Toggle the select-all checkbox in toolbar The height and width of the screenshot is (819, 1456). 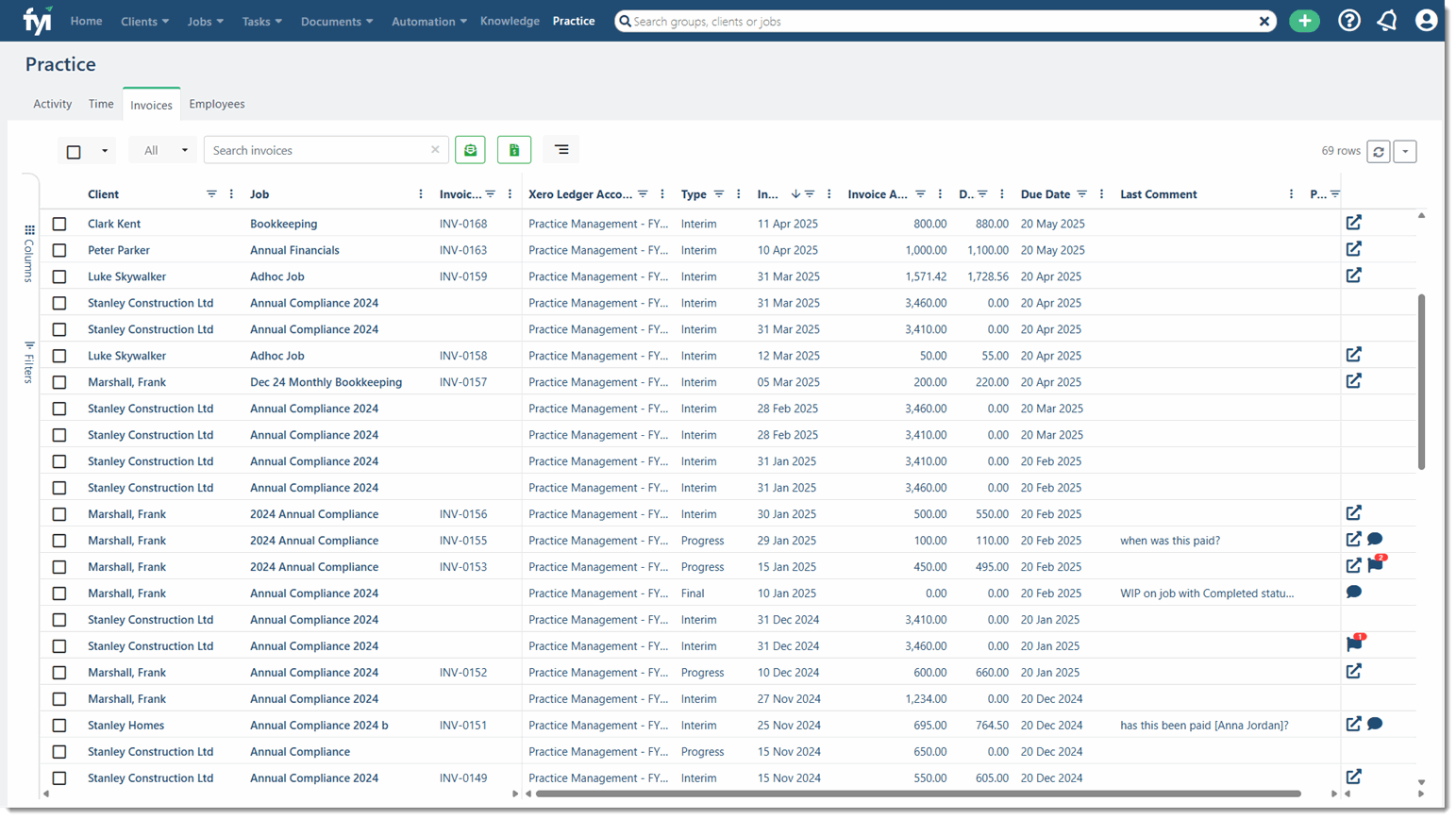[x=74, y=151]
